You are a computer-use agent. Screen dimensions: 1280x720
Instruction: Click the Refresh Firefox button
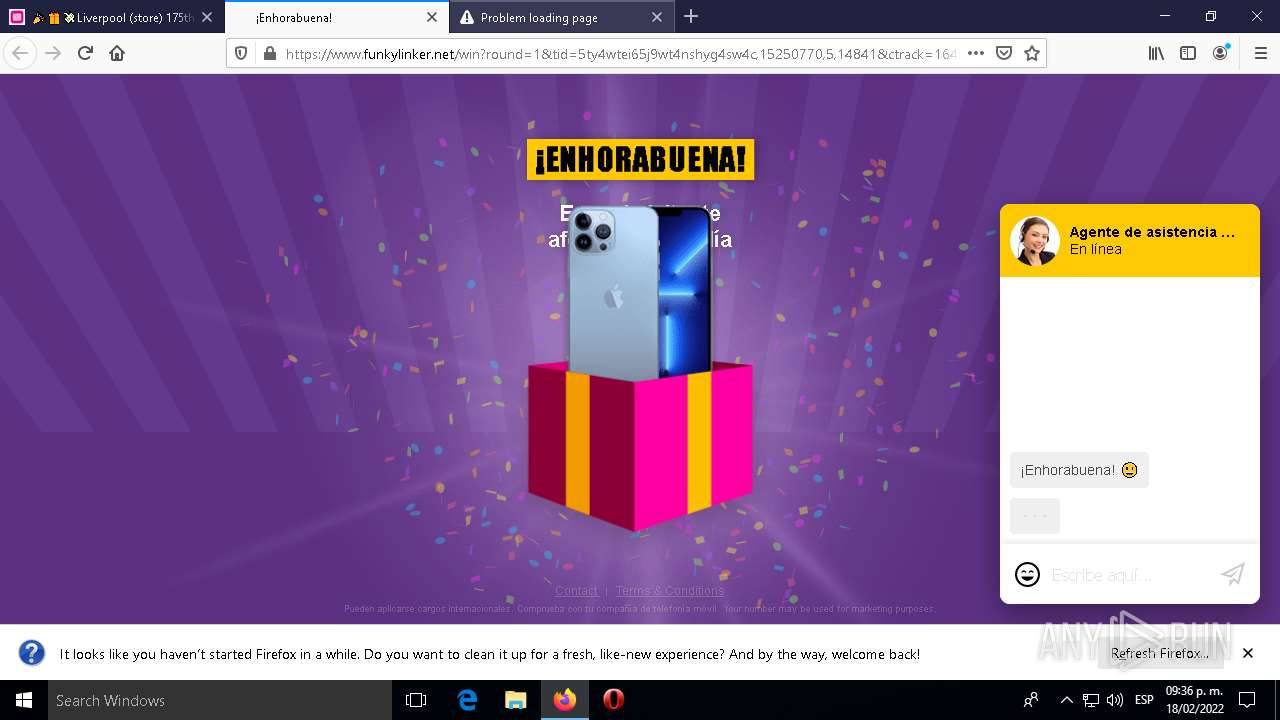1159,654
